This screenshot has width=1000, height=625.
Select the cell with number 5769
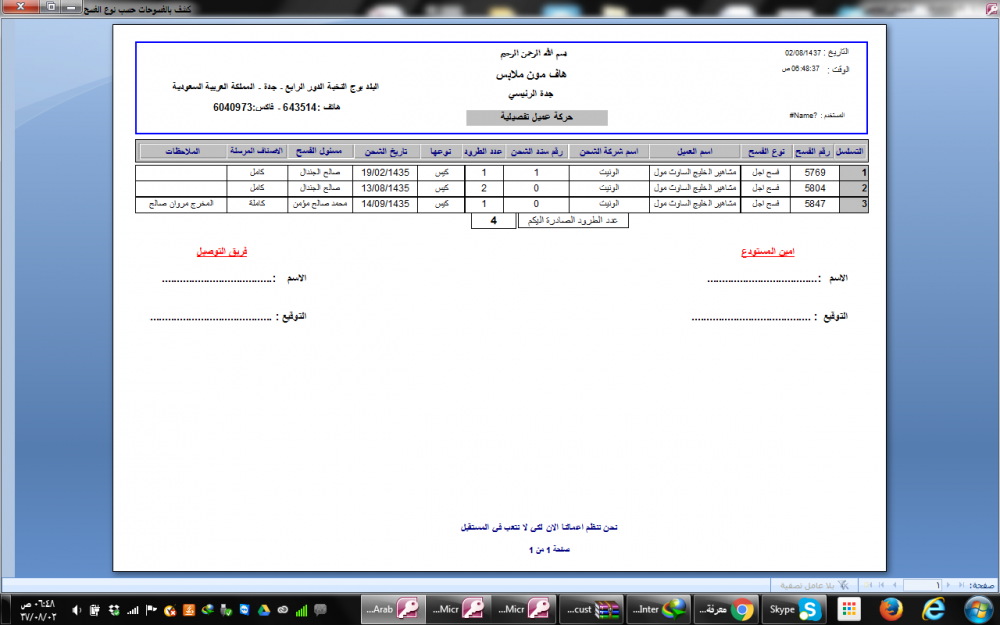(814, 172)
